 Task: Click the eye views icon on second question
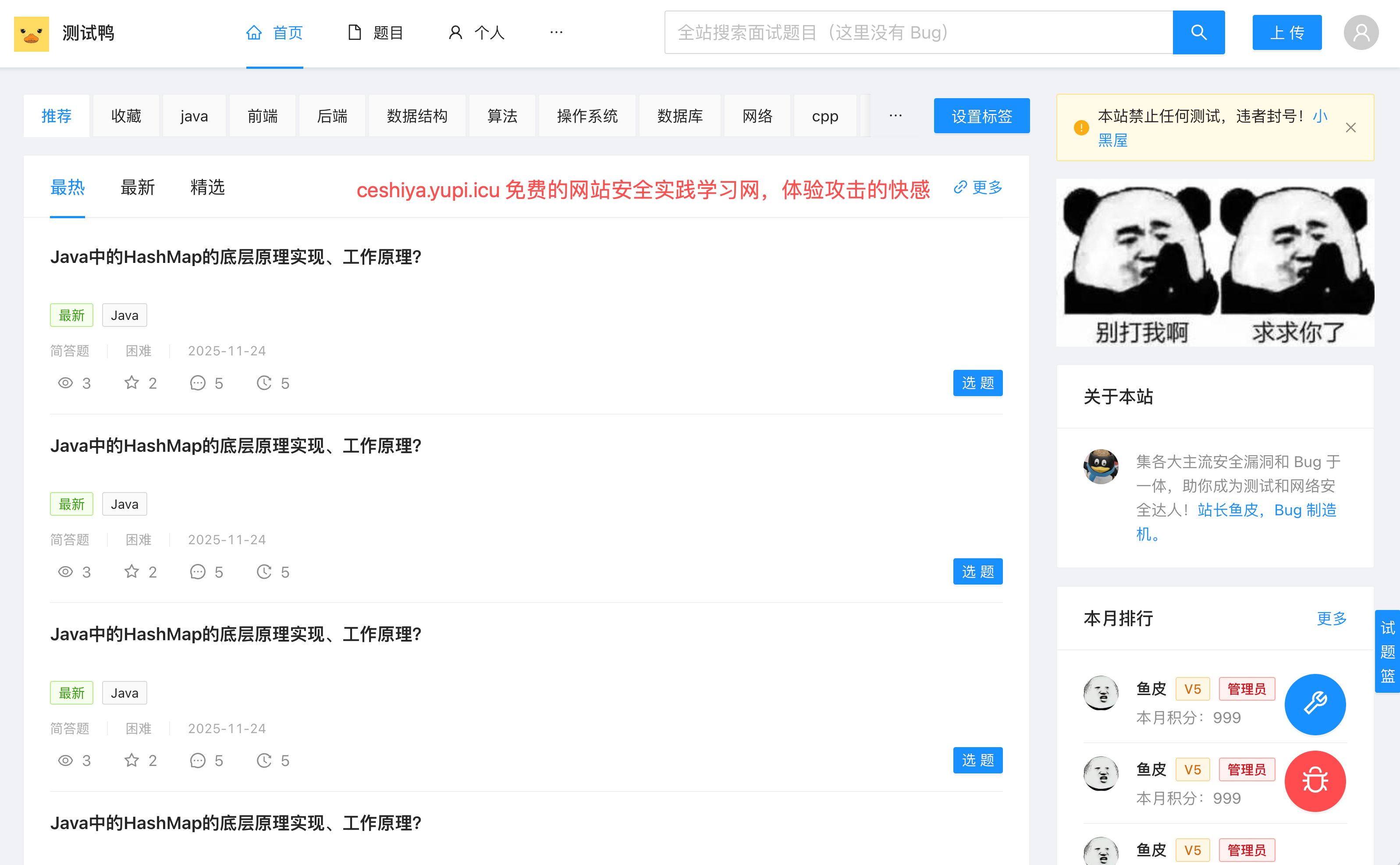(66, 571)
